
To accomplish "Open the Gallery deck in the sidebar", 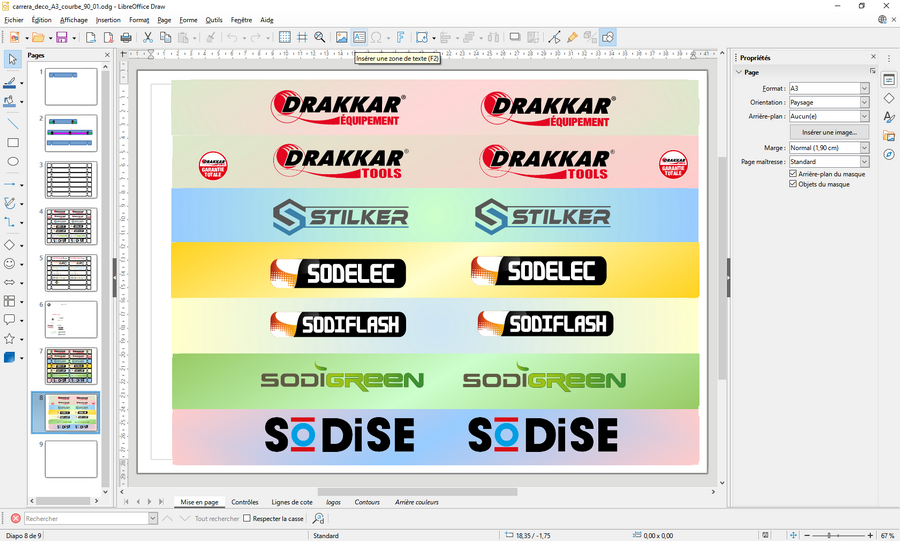I will [889, 136].
